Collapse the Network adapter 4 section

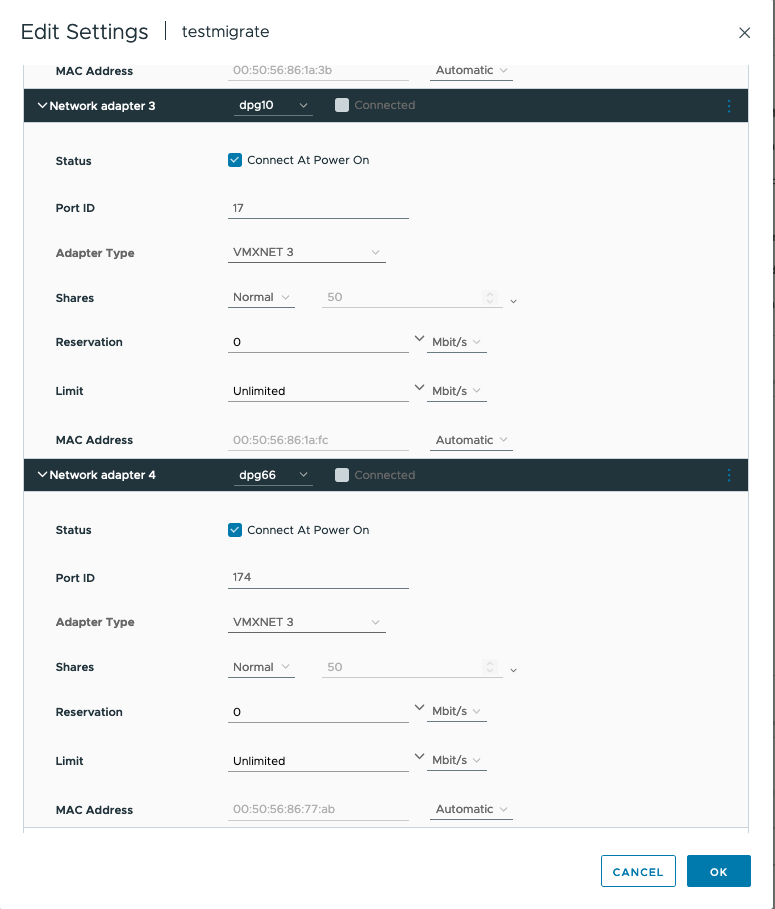click(x=42, y=475)
